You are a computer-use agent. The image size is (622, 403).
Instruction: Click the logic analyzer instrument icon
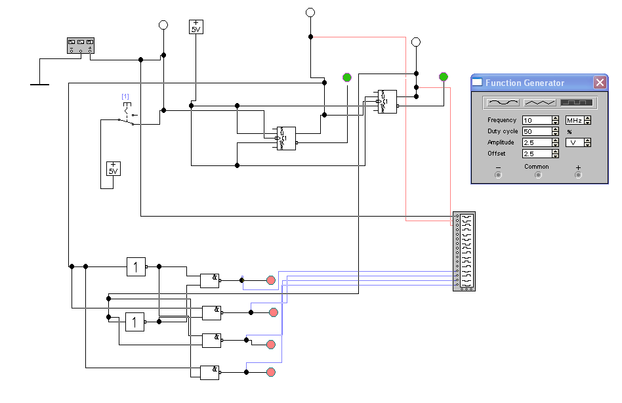464,251
